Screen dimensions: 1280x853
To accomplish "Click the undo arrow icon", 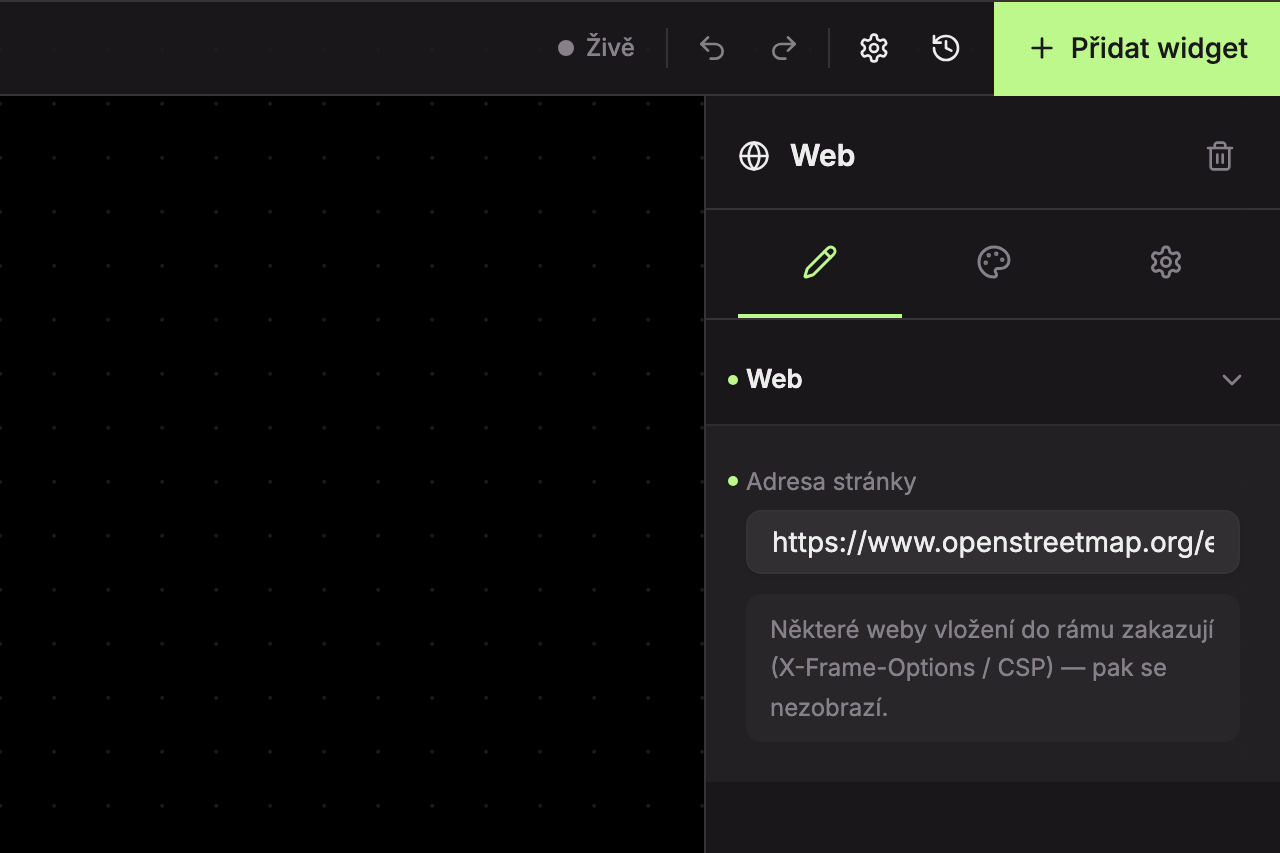I will pyautogui.click(x=712, y=48).
